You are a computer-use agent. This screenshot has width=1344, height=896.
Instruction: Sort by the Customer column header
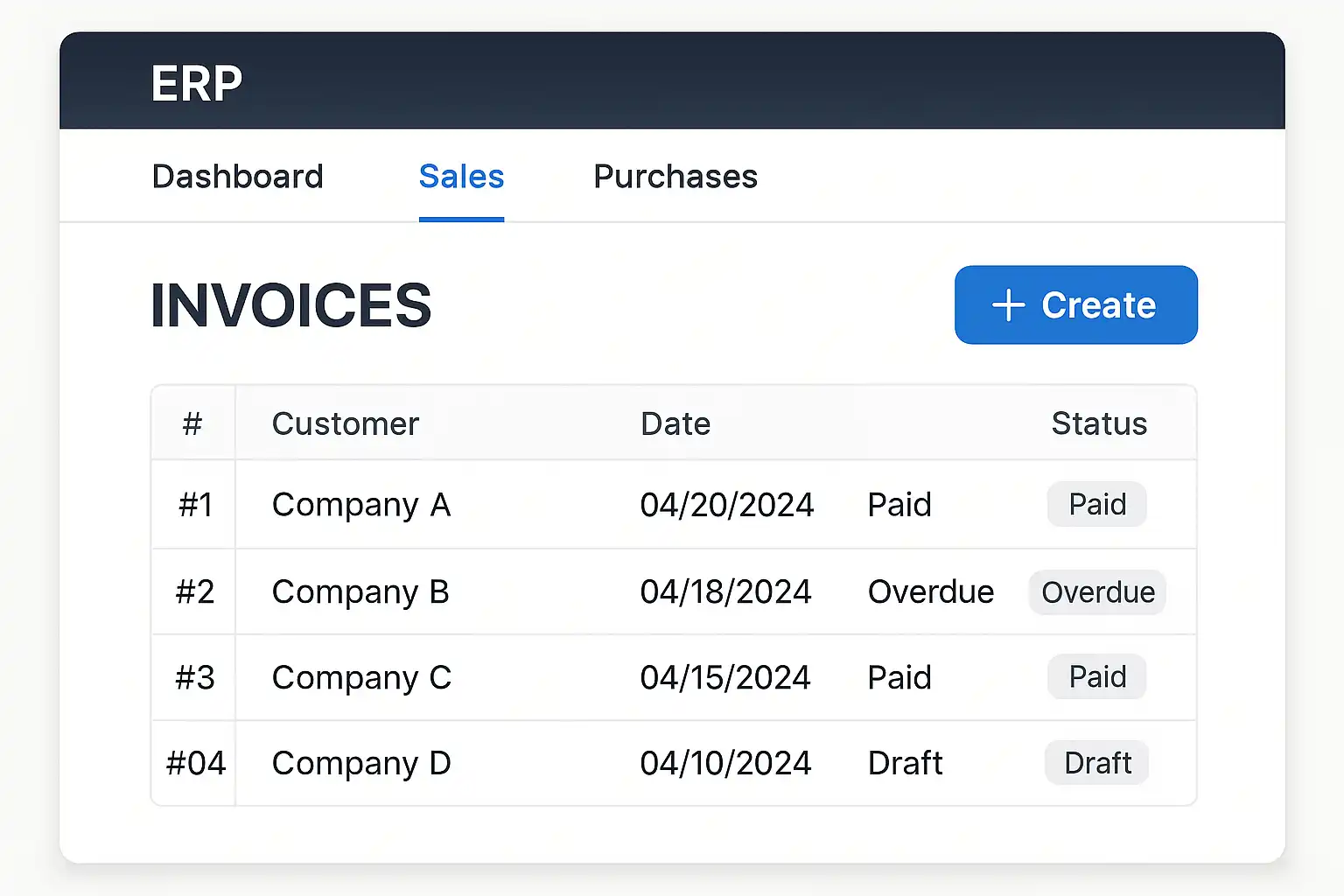pyautogui.click(x=346, y=423)
